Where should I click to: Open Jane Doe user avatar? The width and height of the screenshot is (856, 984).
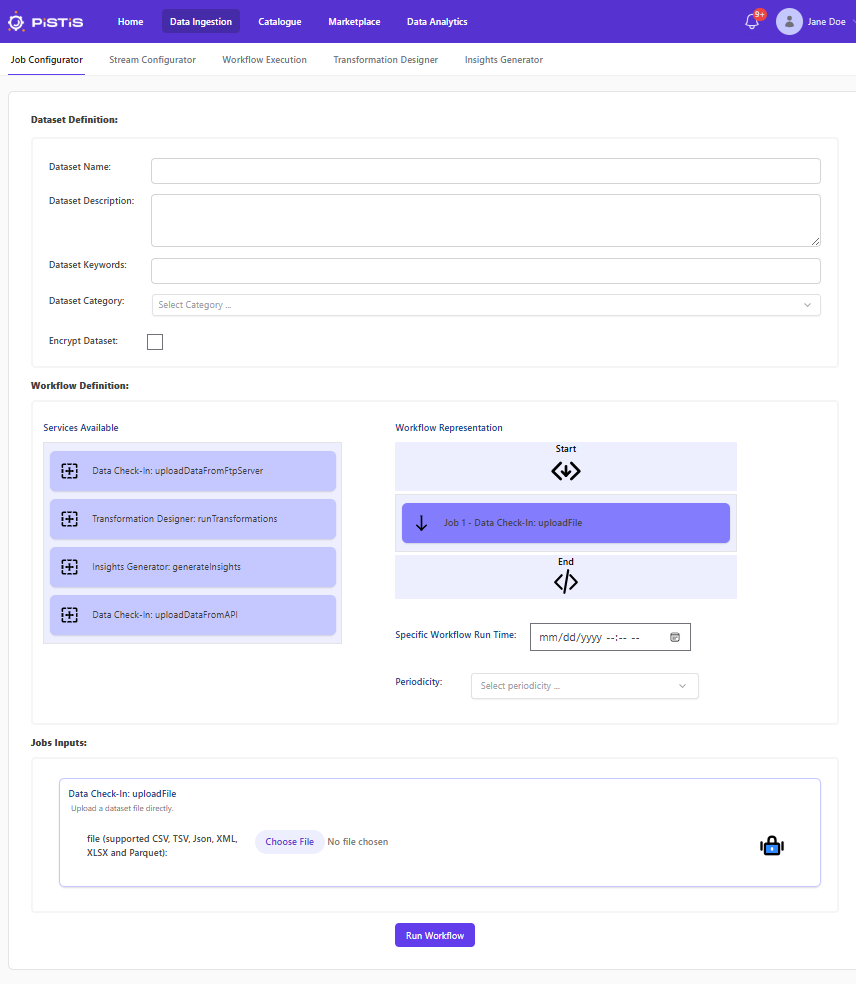click(x=789, y=22)
